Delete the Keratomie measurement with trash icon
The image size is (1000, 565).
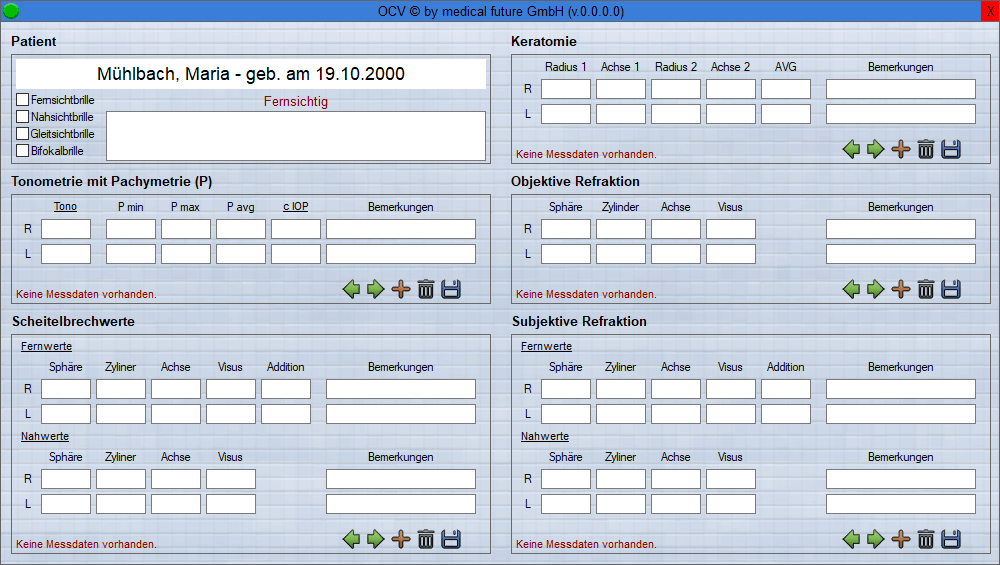(x=926, y=150)
